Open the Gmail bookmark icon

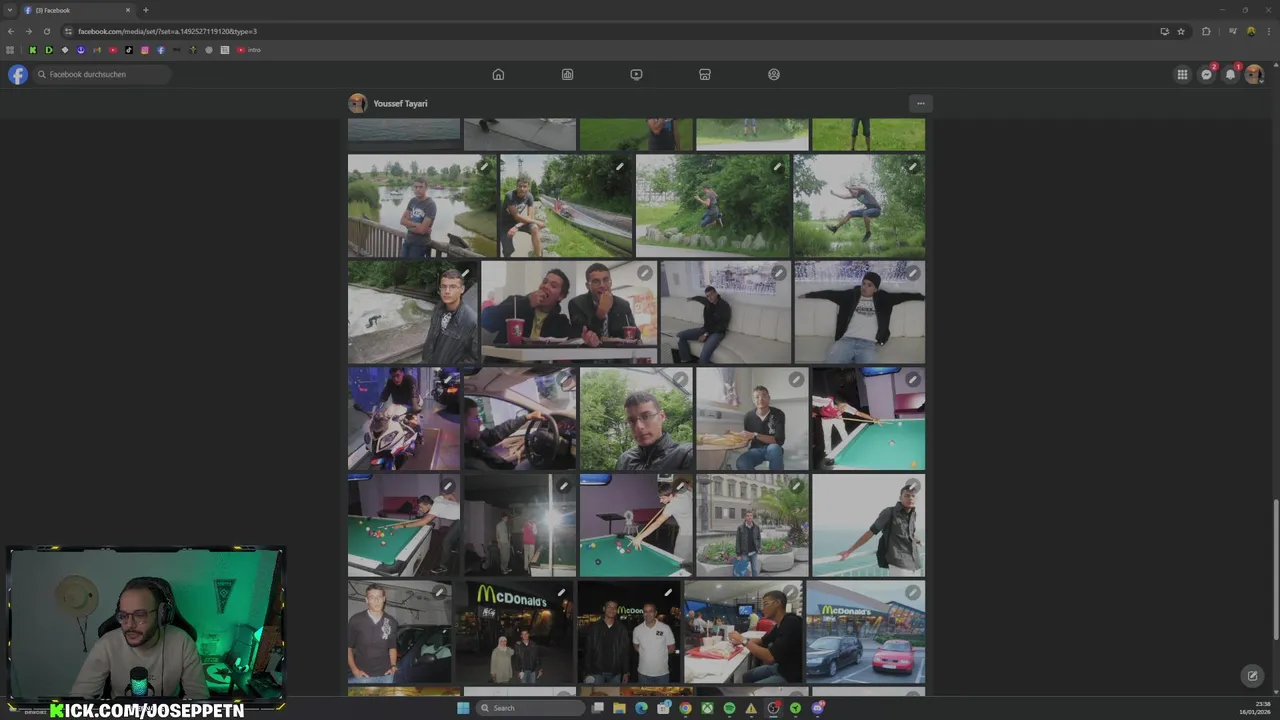coord(97,50)
